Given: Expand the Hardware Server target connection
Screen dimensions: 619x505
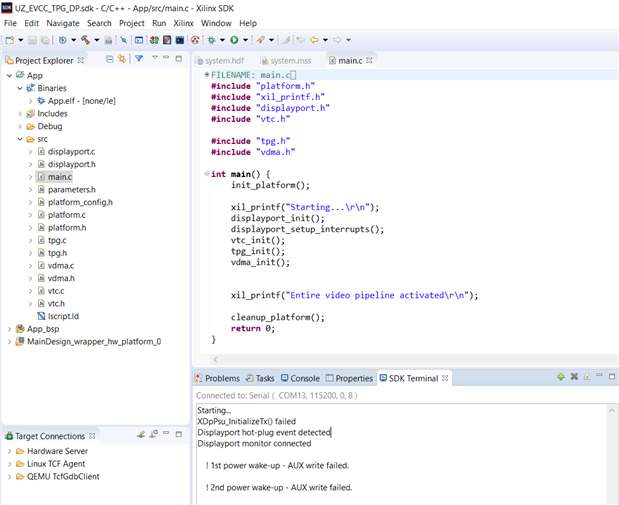Looking at the screenshot, I should tap(9, 451).
